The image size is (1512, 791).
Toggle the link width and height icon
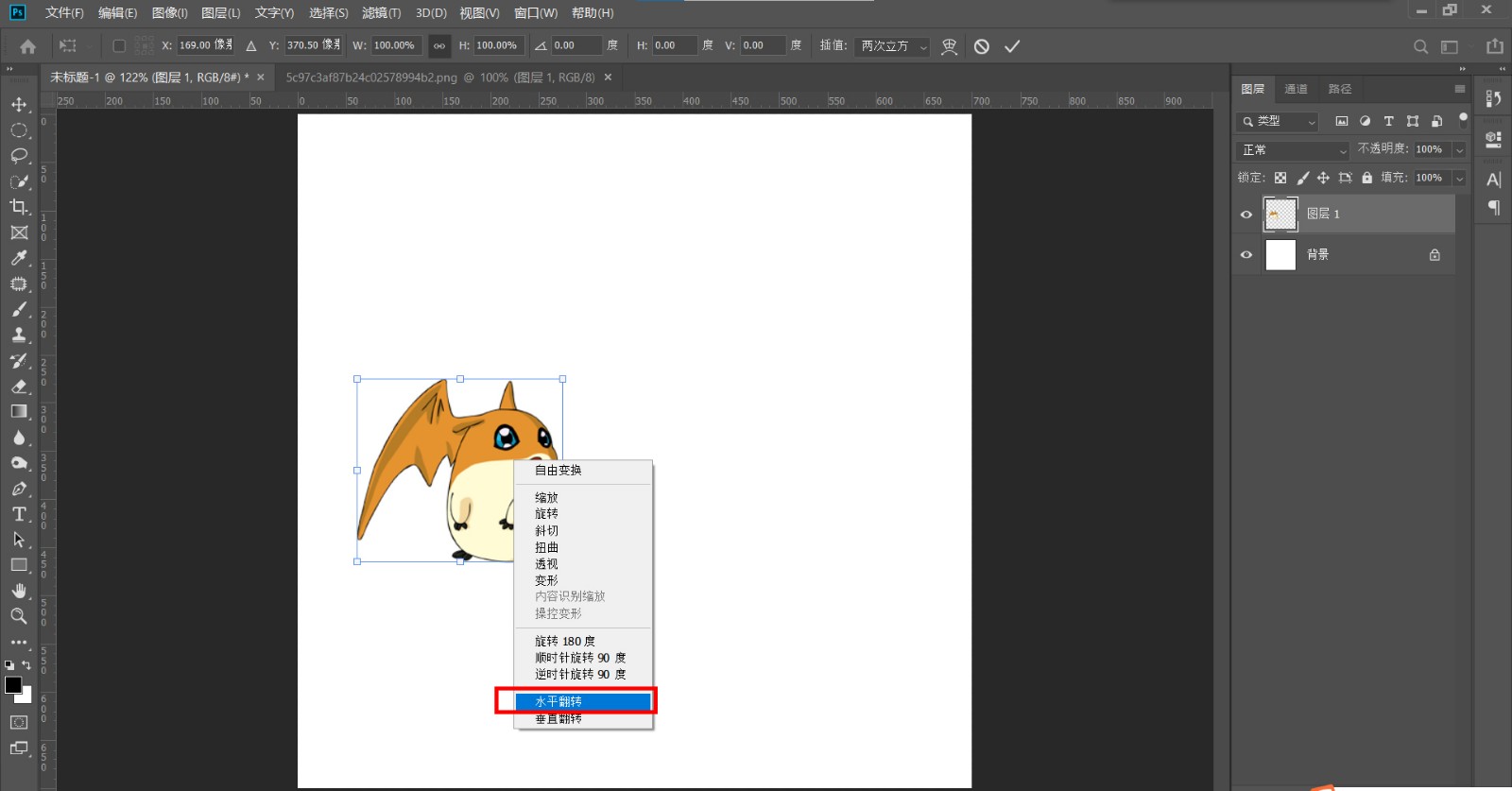439,46
